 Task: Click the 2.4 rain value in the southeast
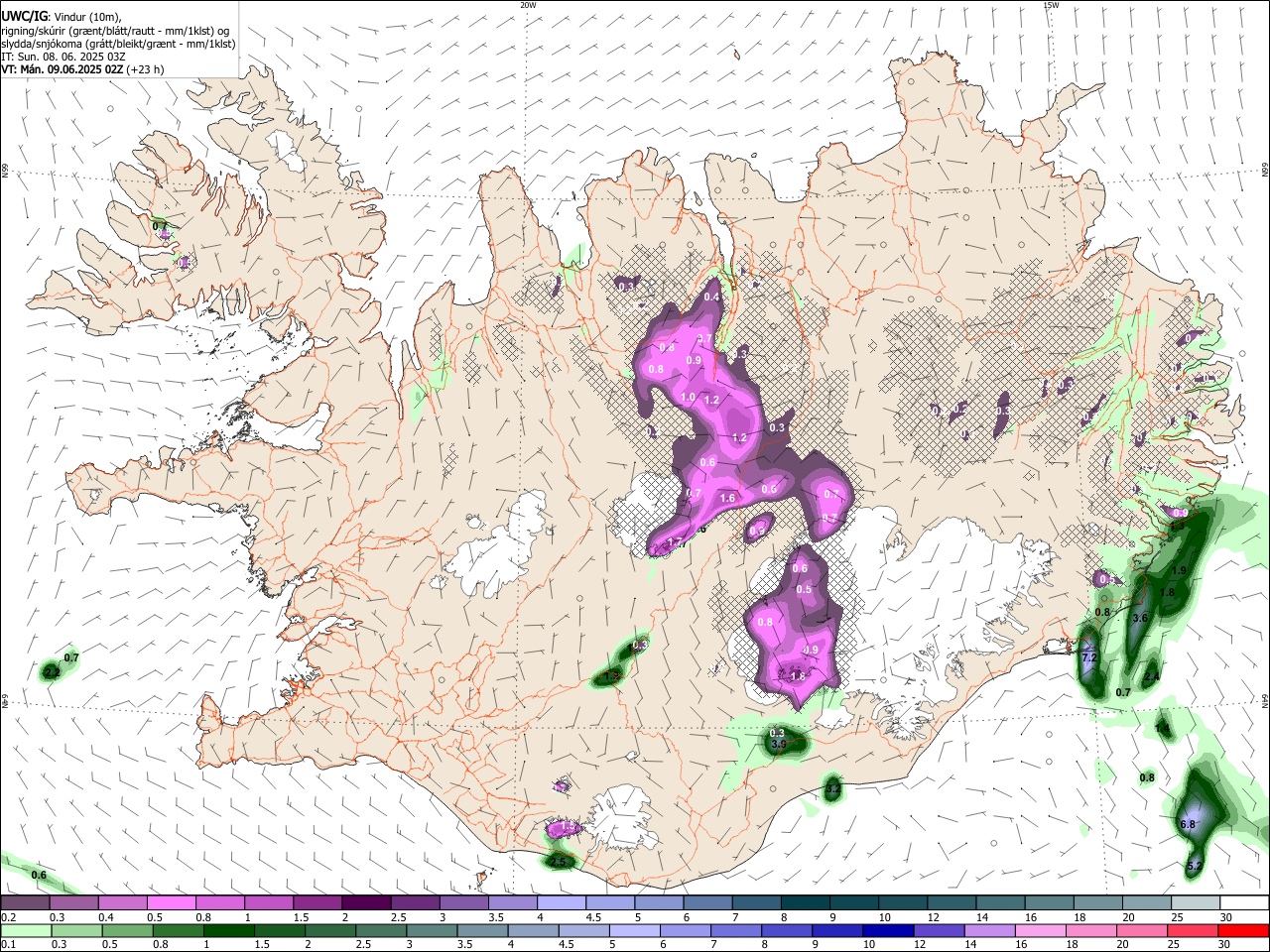coord(1152,677)
